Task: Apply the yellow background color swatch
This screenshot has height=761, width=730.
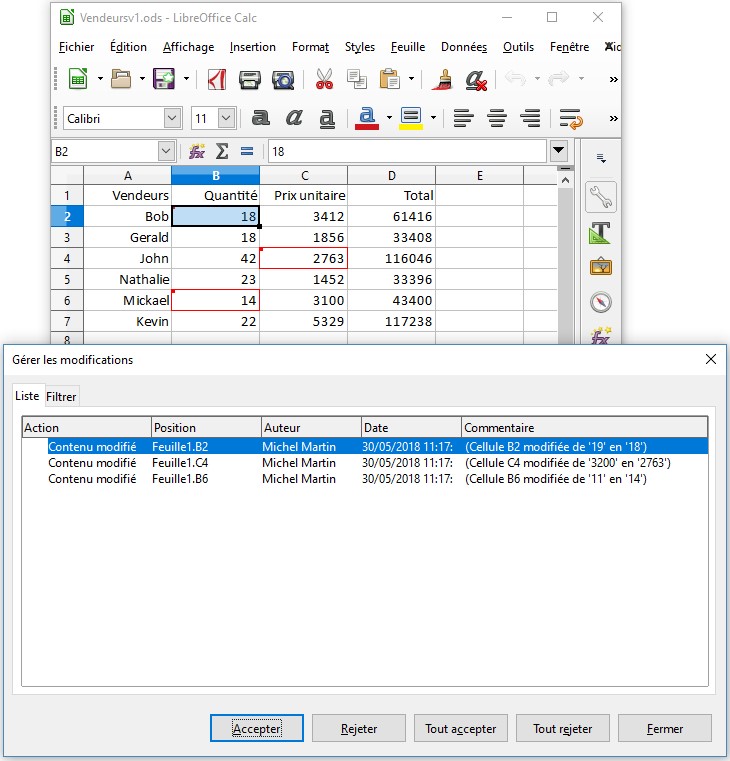Action: point(410,118)
